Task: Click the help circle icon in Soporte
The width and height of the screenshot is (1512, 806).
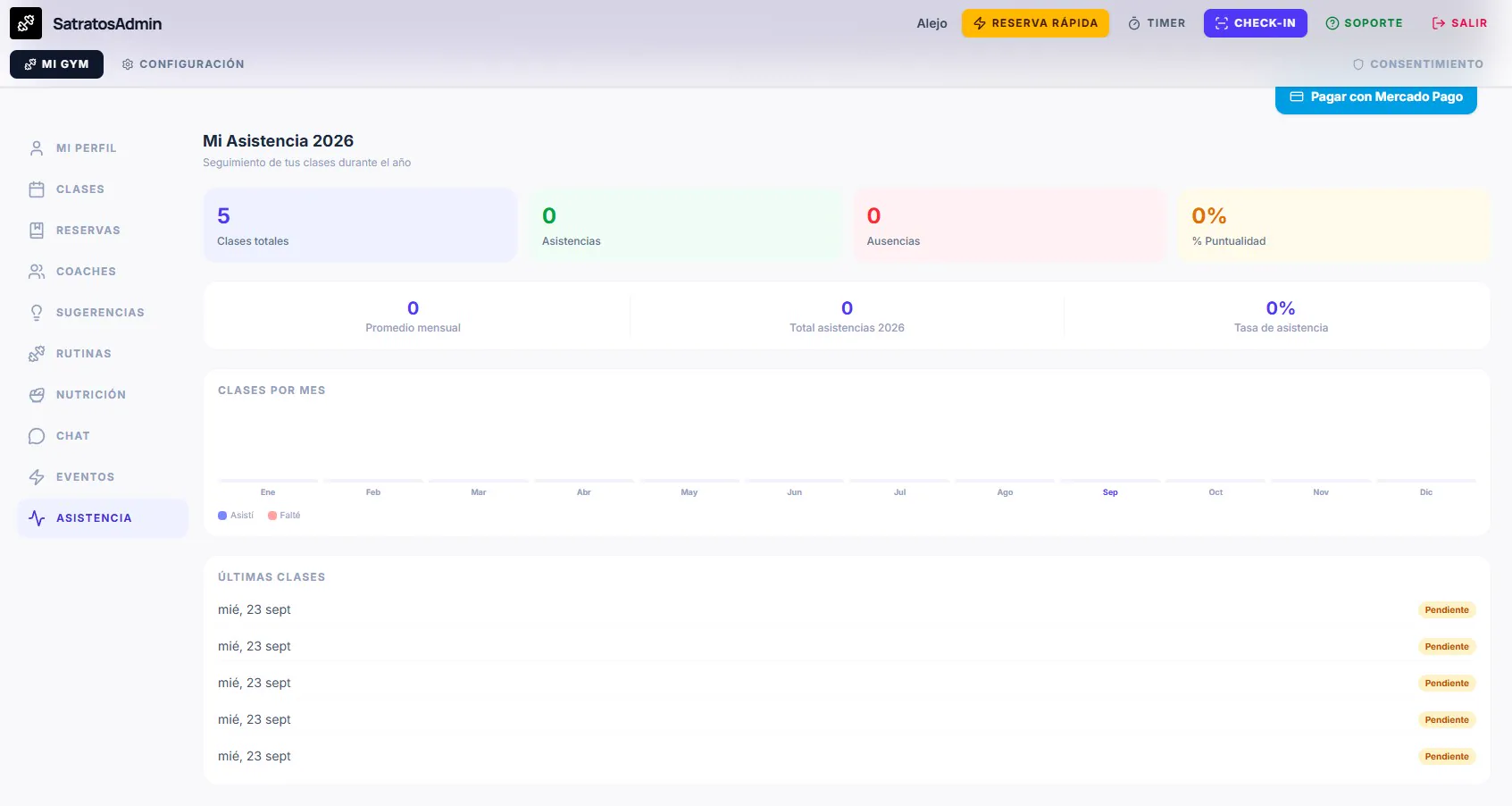Action: (1332, 23)
